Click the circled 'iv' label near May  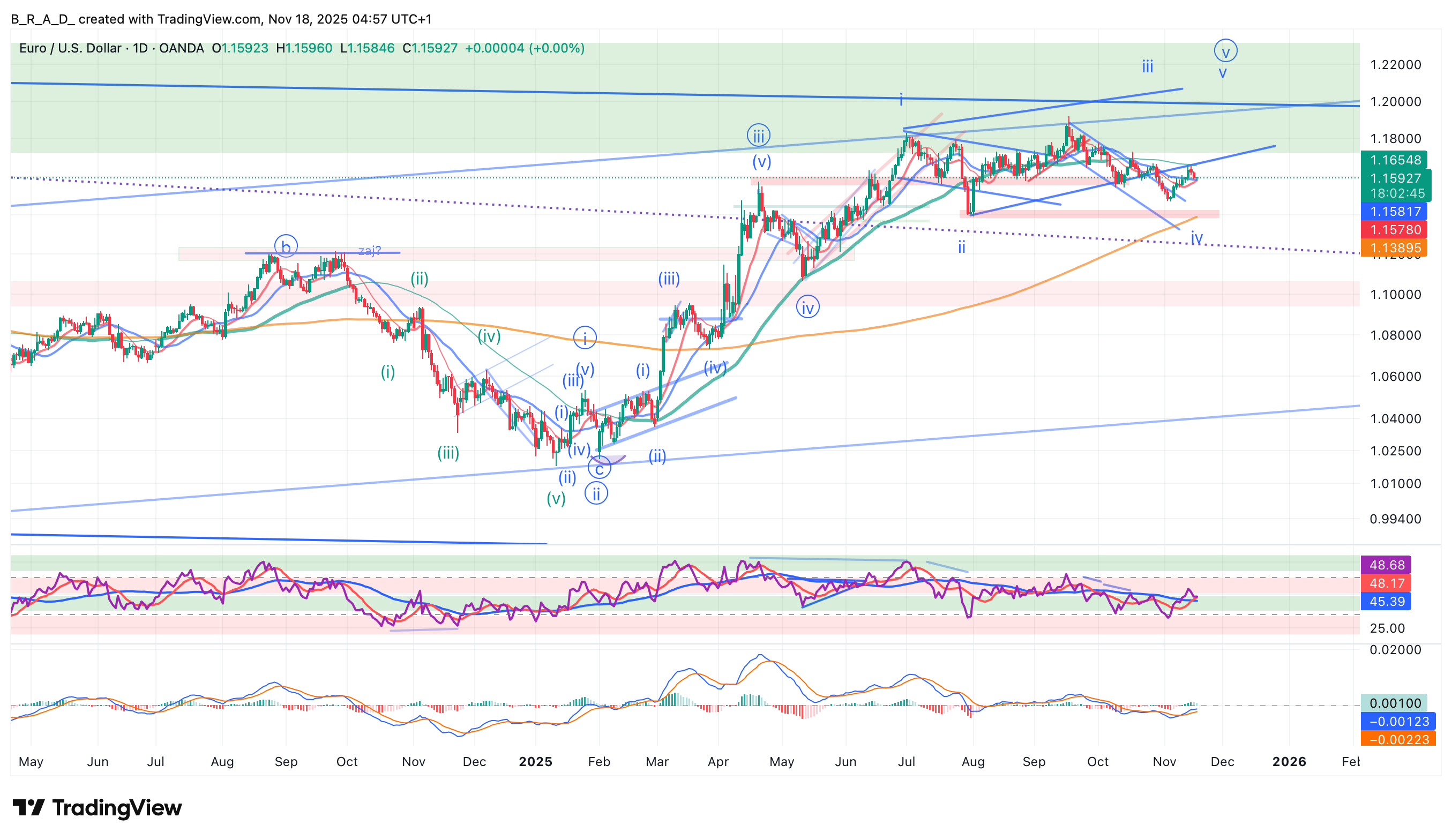808,307
